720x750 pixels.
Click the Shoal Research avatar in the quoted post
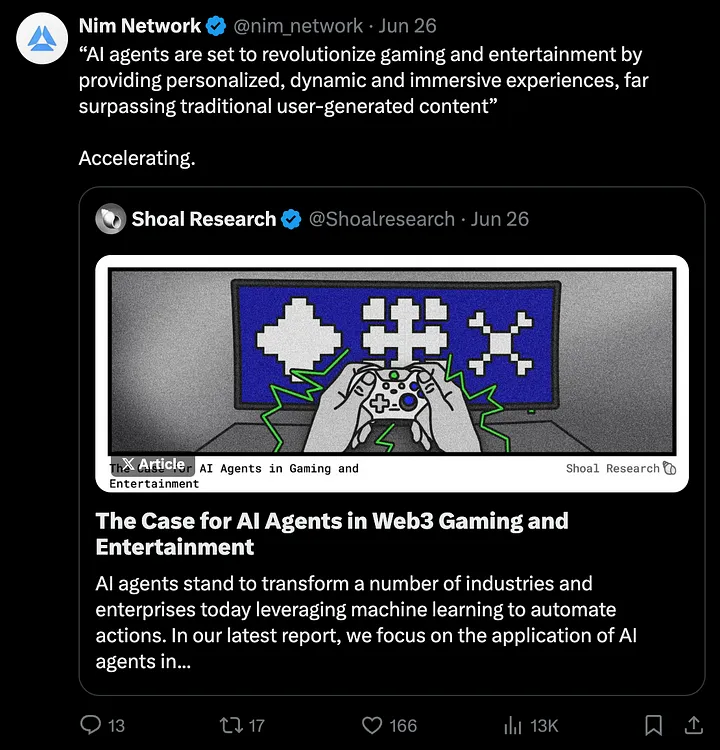(110, 219)
